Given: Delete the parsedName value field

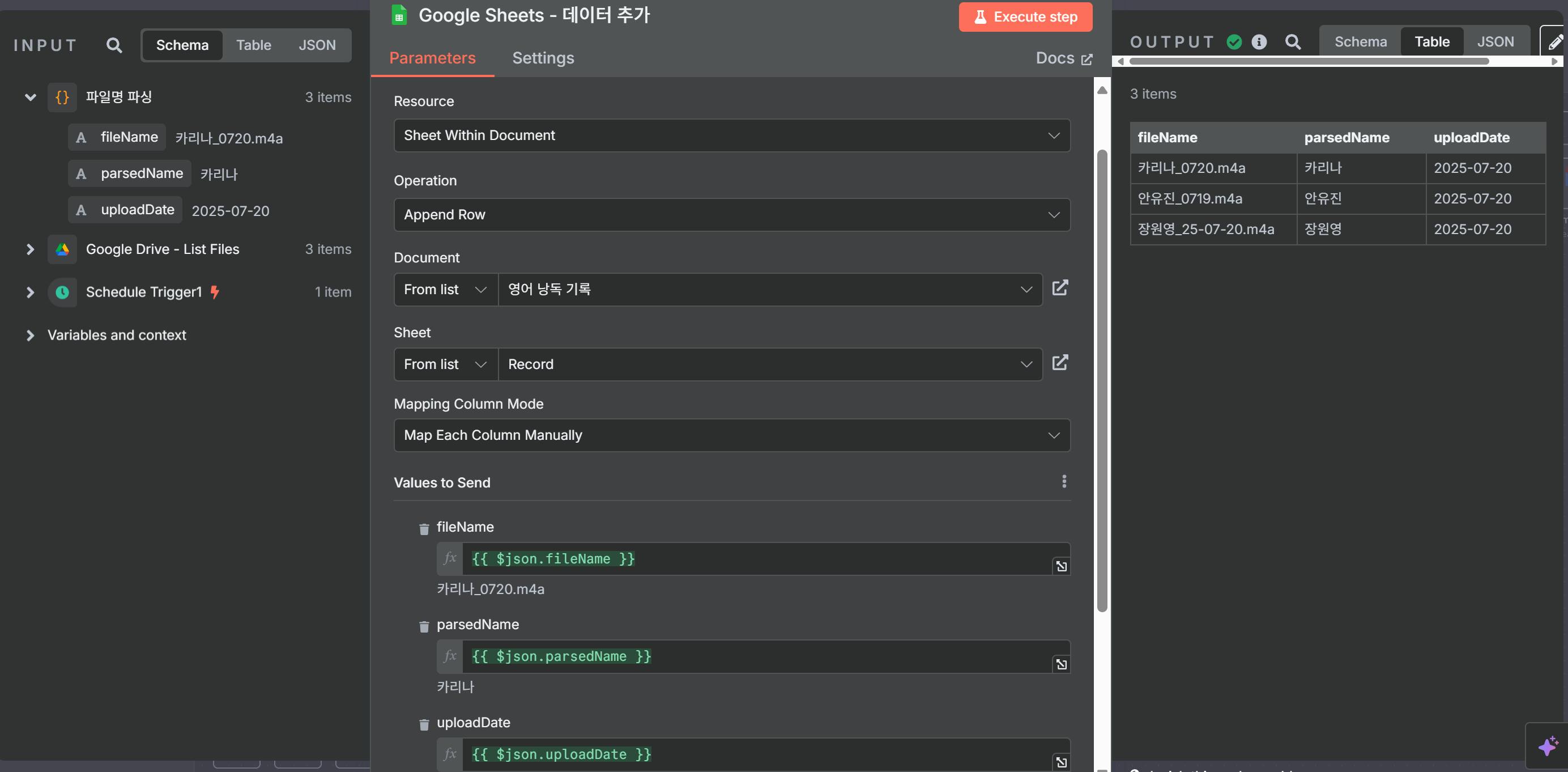Looking at the screenshot, I should (x=424, y=626).
